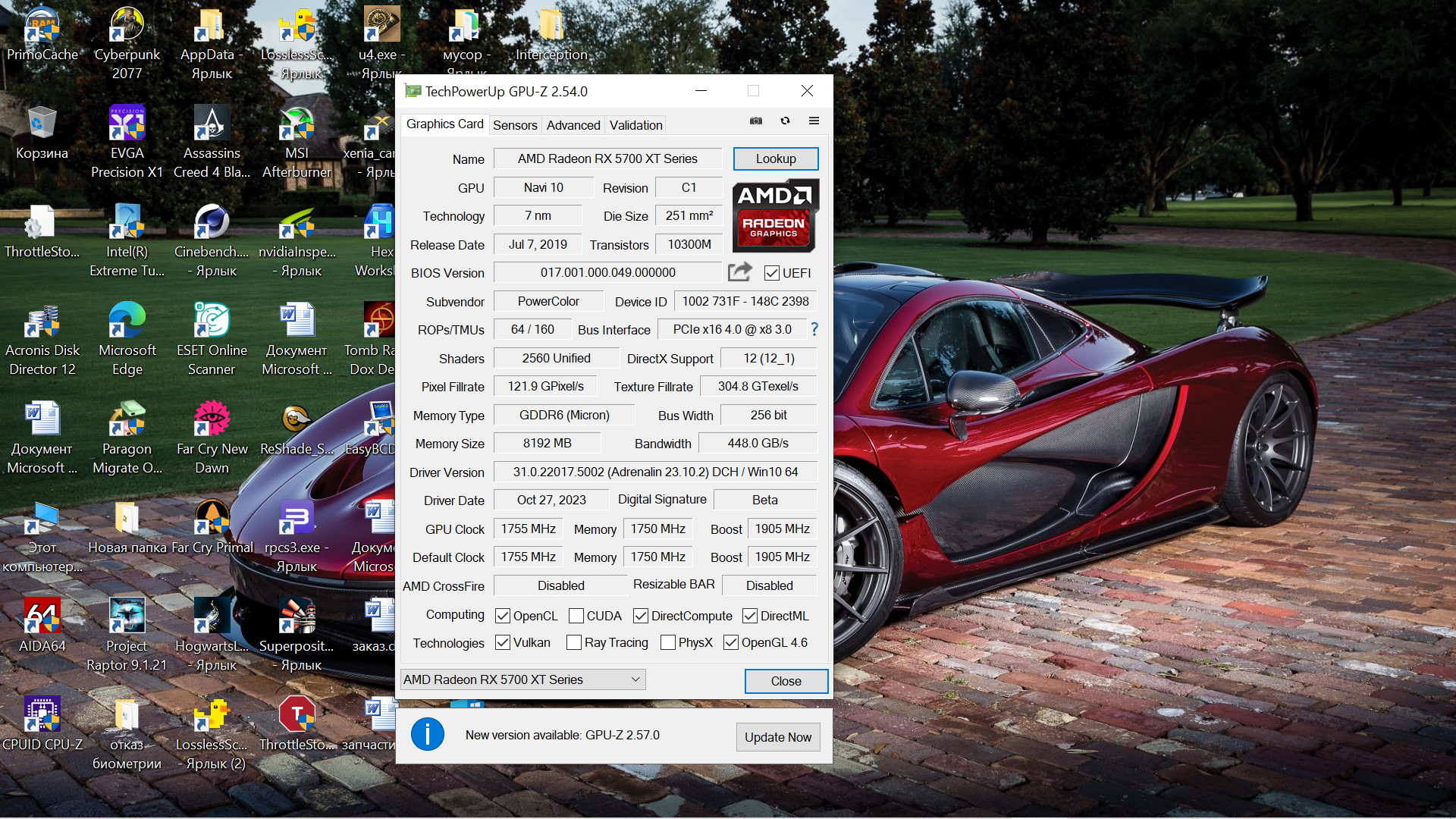Screen dimensions: 1456x819
Task: Toggle the PhysX checkbox
Action: point(668,643)
